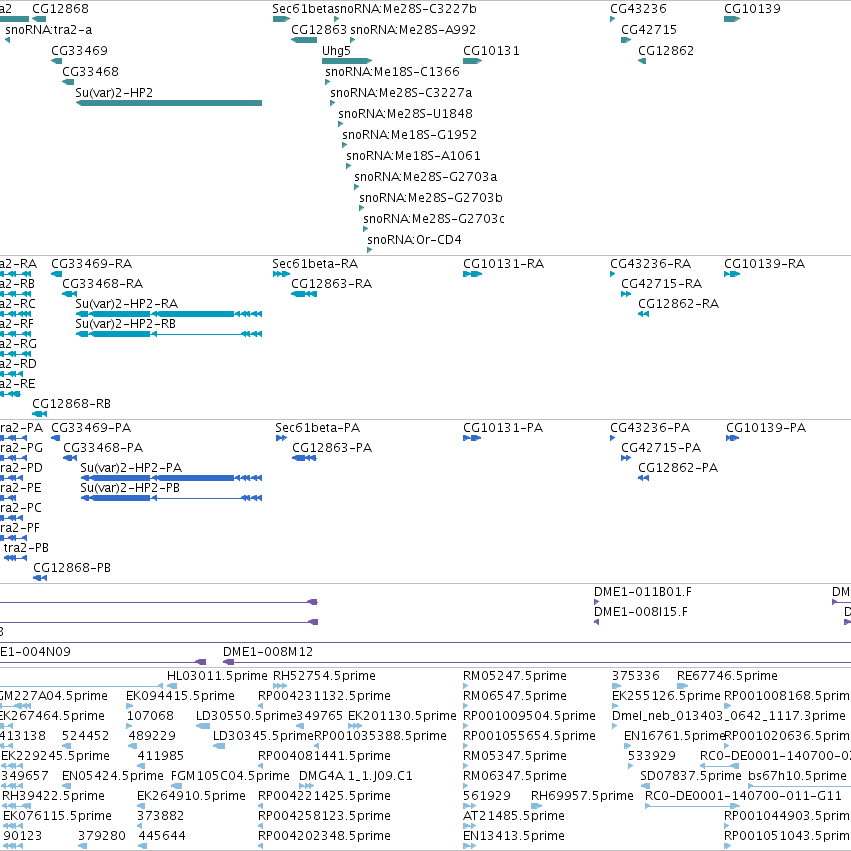
Task: Select the CG12862 gene label
Action: 666,51
